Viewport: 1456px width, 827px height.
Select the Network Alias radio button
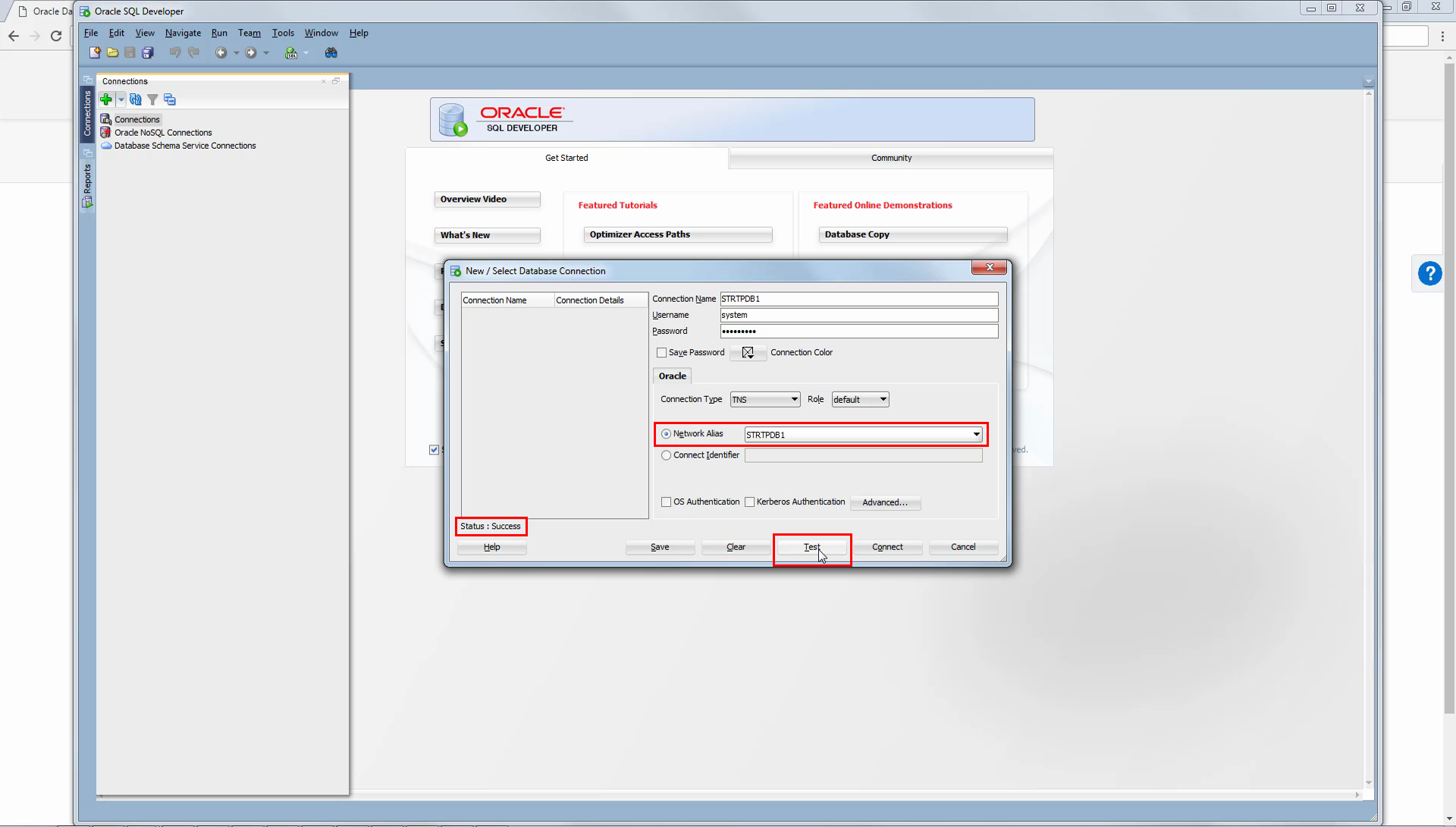point(666,434)
